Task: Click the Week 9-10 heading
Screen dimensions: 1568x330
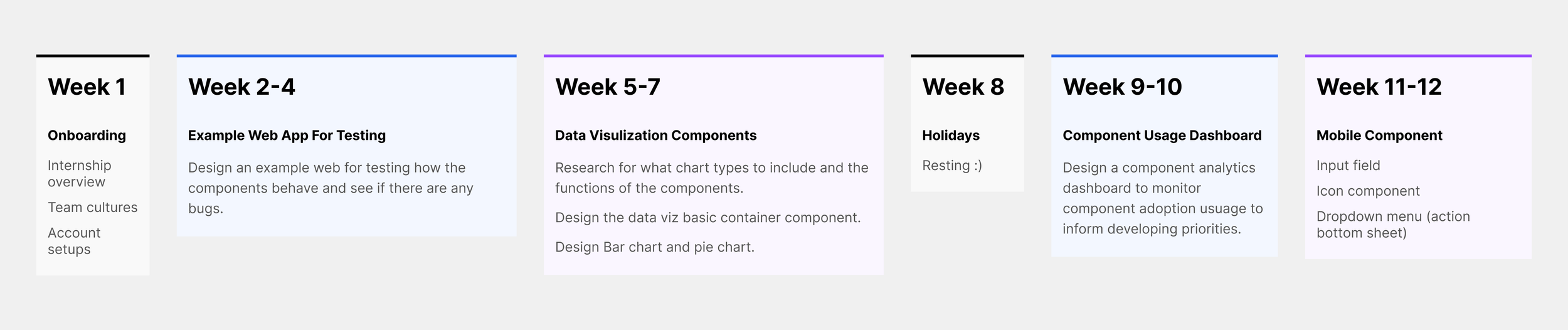Action: pos(1122,87)
